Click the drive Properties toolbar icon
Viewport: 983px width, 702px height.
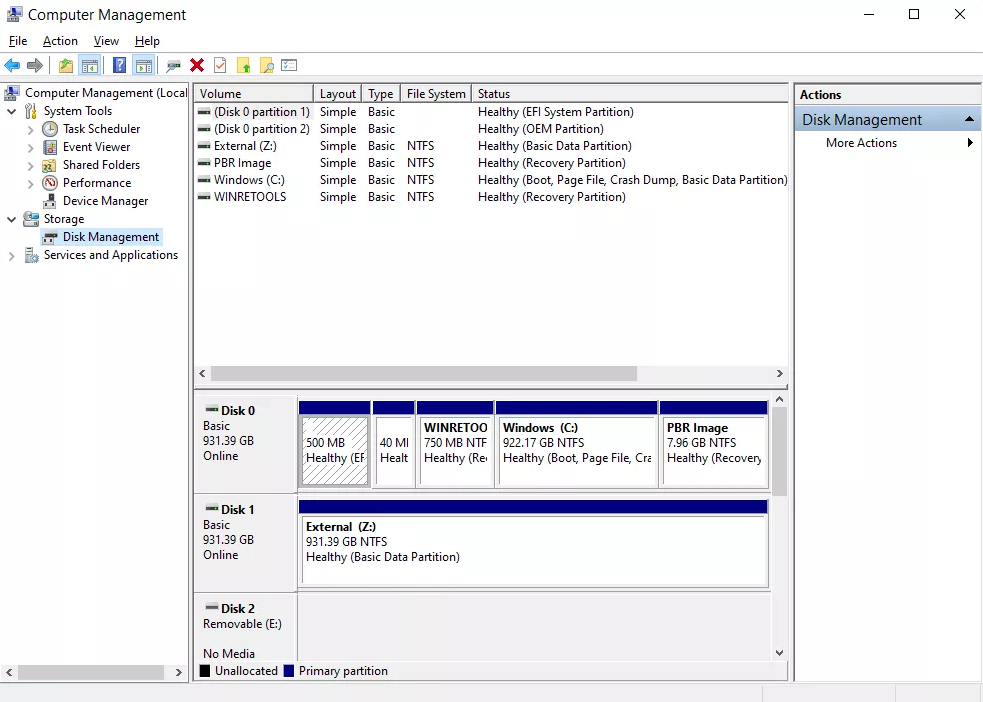pos(171,65)
